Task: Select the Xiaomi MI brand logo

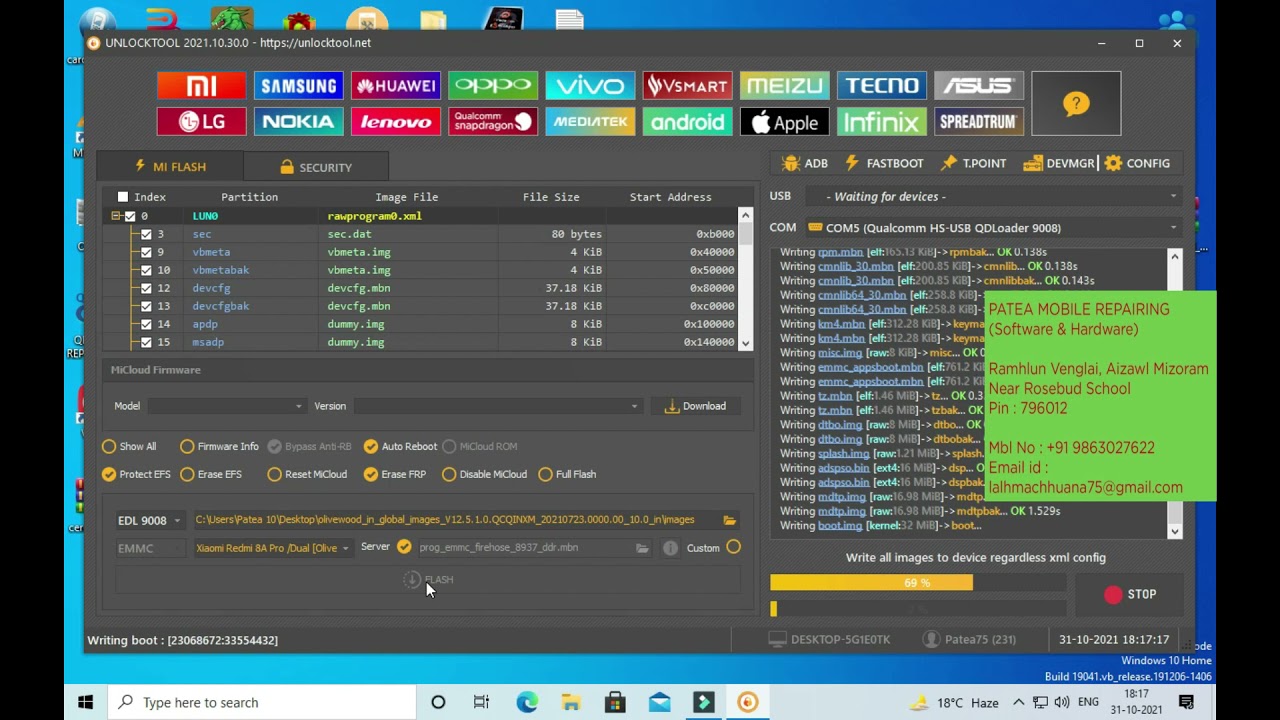Action: (201, 86)
